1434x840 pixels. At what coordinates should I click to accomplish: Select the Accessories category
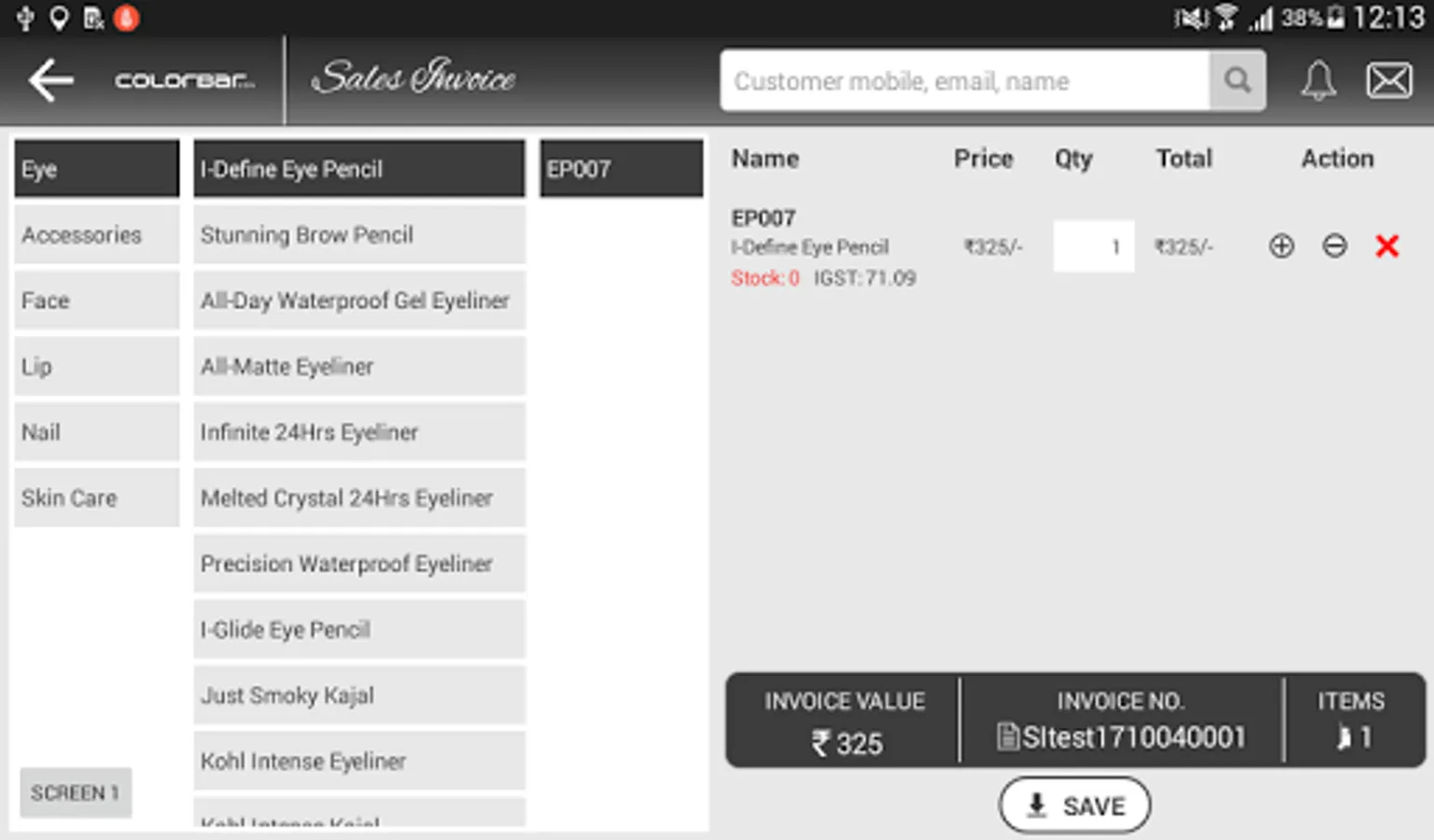click(97, 235)
